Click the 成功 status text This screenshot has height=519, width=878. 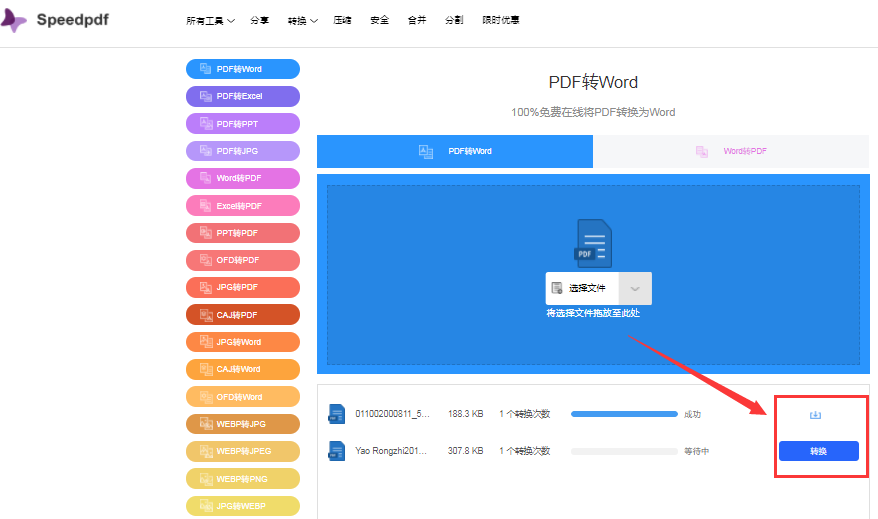pyautogui.click(x=693, y=414)
